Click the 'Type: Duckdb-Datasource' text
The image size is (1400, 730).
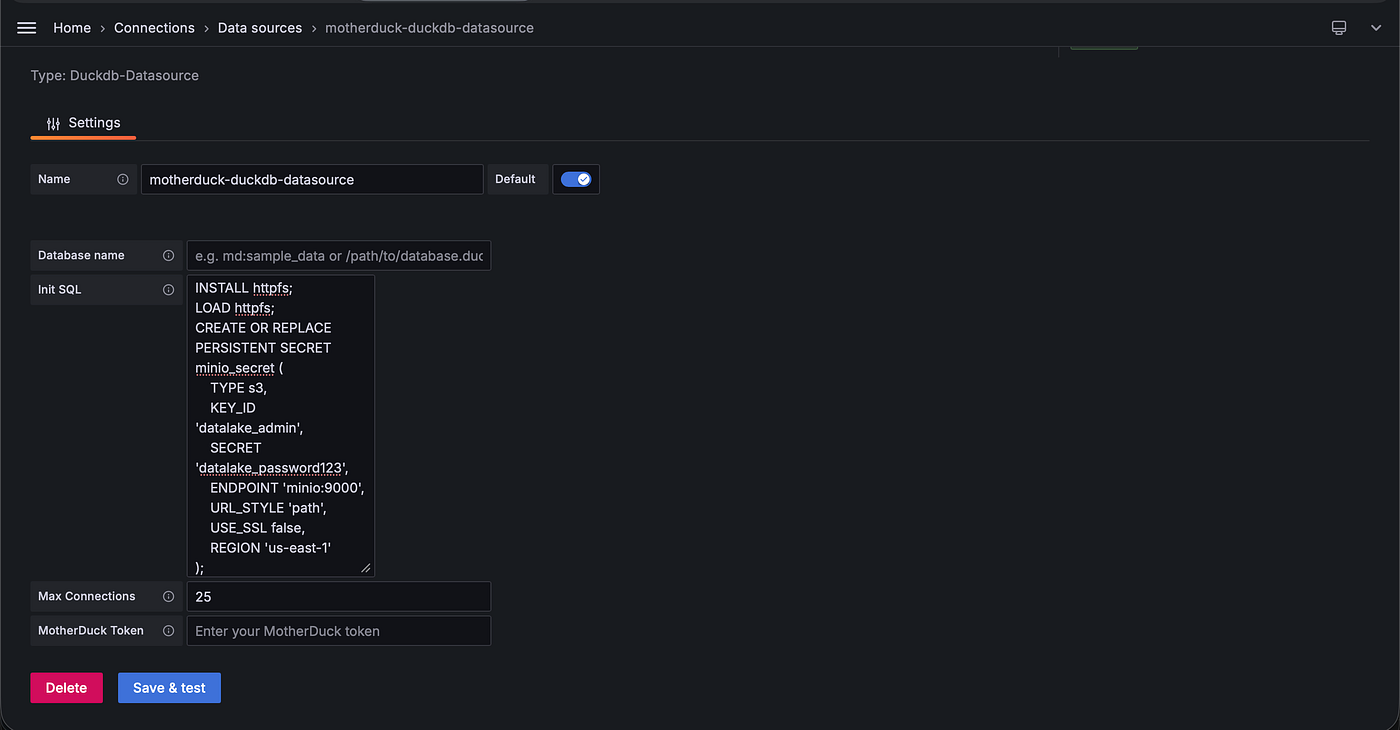tap(115, 75)
